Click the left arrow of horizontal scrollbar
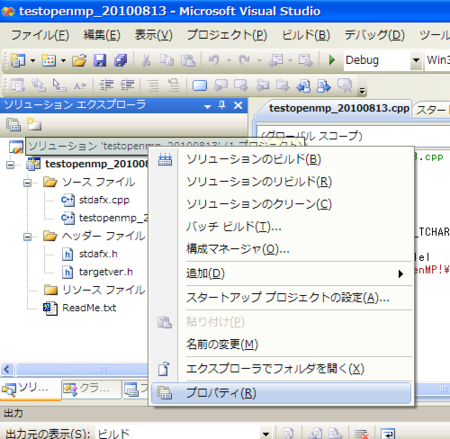 pyautogui.click(x=7, y=369)
